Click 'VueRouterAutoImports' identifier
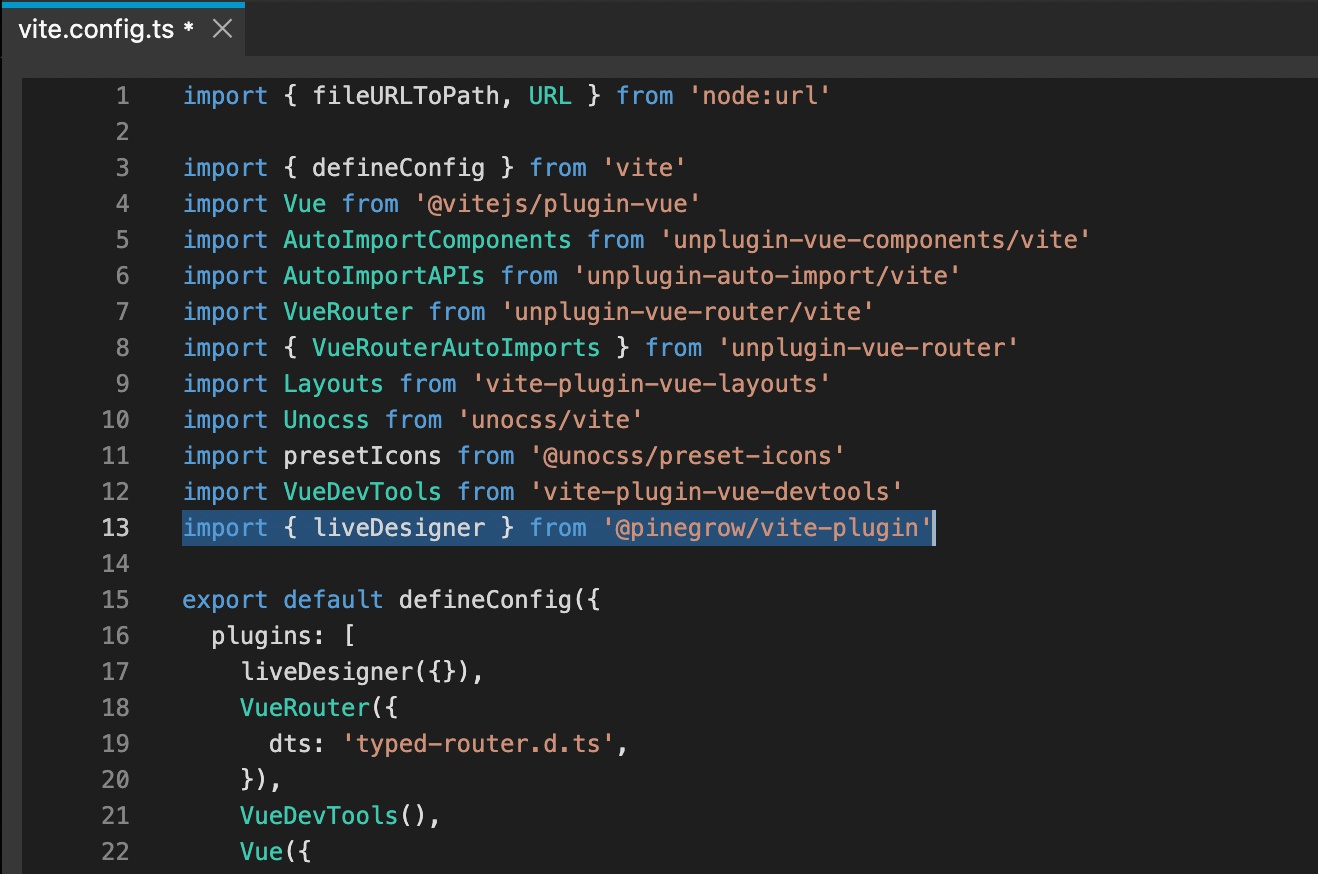This screenshot has height=874, width=1318. (x=456, y=348)
